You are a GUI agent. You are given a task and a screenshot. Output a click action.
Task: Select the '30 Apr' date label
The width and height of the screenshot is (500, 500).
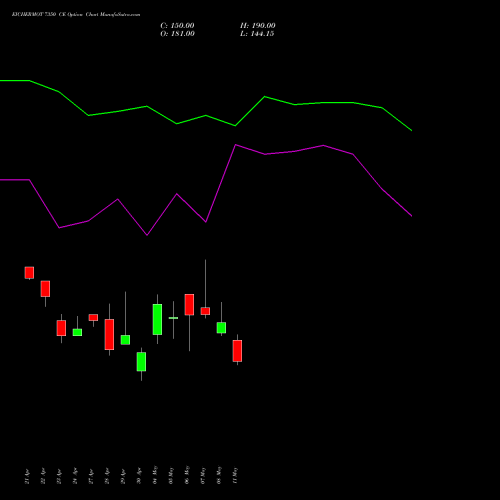(139, 476)
